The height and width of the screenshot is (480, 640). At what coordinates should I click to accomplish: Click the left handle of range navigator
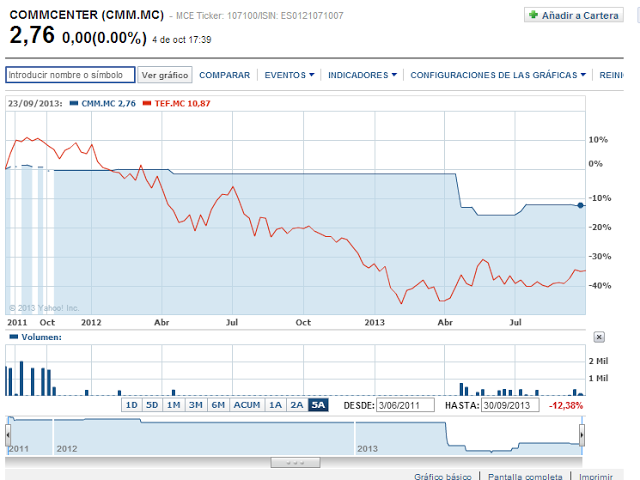[x=8, y=435]
